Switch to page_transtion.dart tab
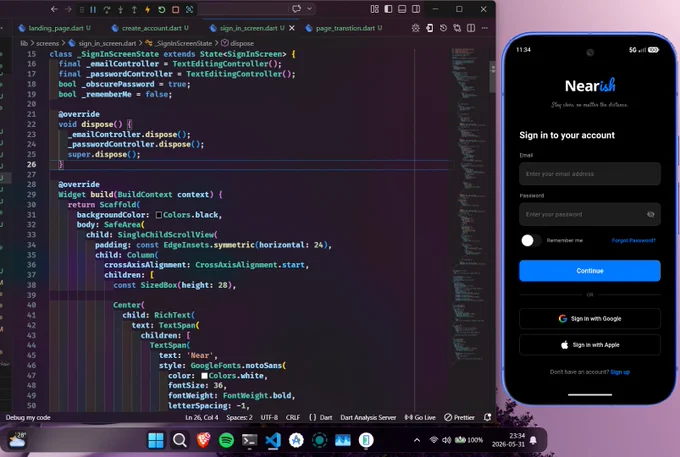The image size is (680, 457). [344, 28]
